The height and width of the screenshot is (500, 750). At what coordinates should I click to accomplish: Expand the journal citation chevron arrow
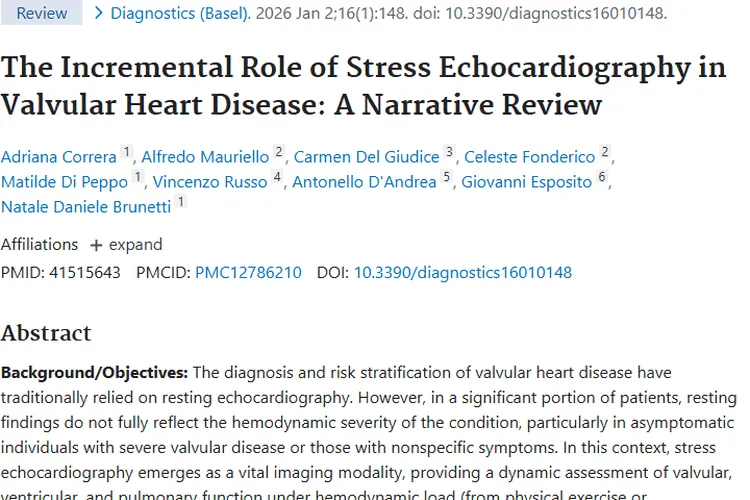tap(98, 13)
